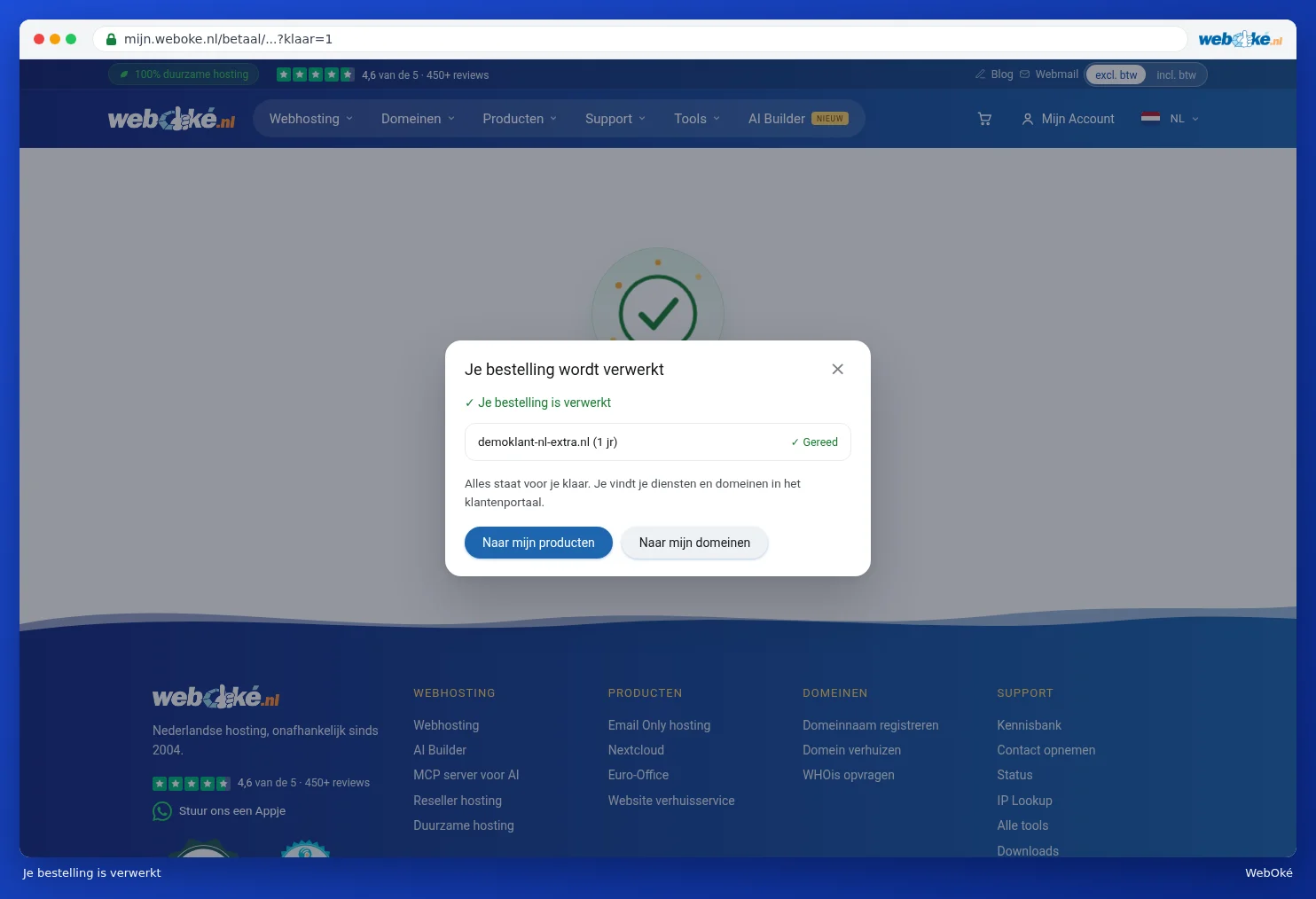The height and width of the screenshot is (899, 1316).
Task: Open the NL language dropdown
Action: pos(1184,119)
